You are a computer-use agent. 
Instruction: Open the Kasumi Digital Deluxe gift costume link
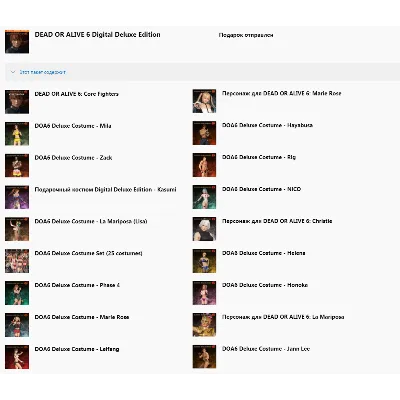pos(105,189)
